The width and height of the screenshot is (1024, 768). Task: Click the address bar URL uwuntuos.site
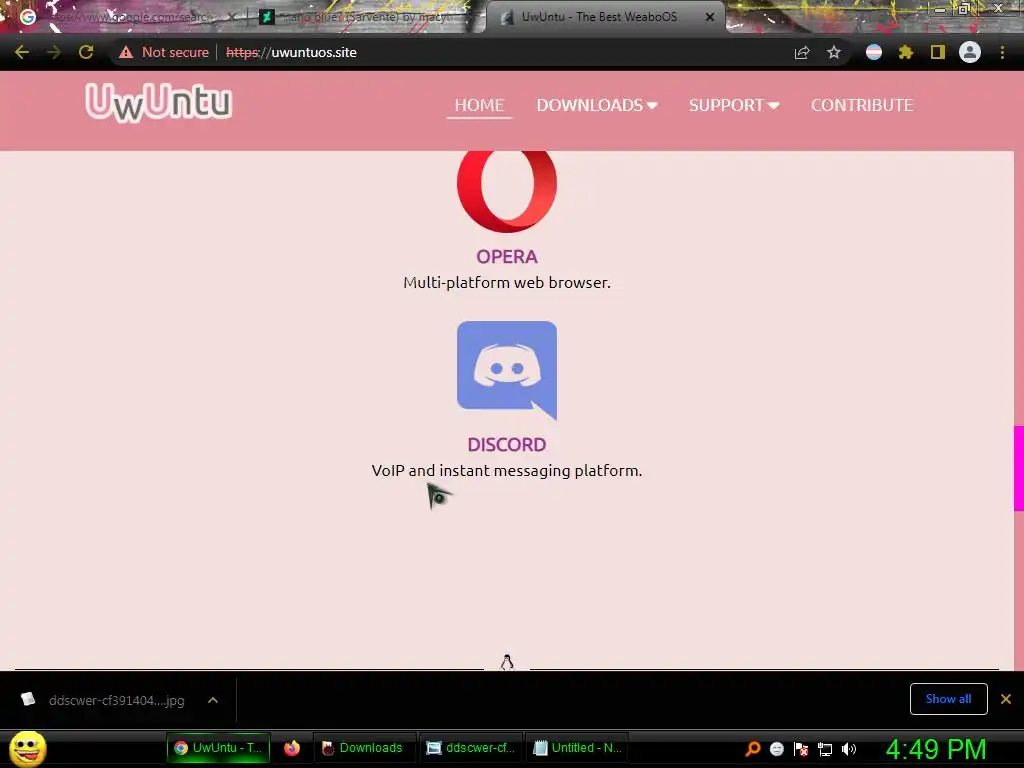(291, 52)
